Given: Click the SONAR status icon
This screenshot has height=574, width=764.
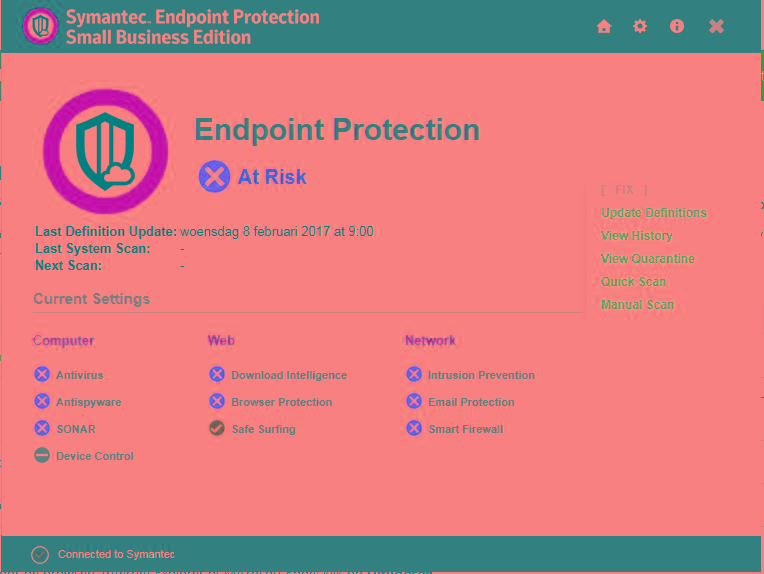Looking at the screenshot, I should pos(42,429).
